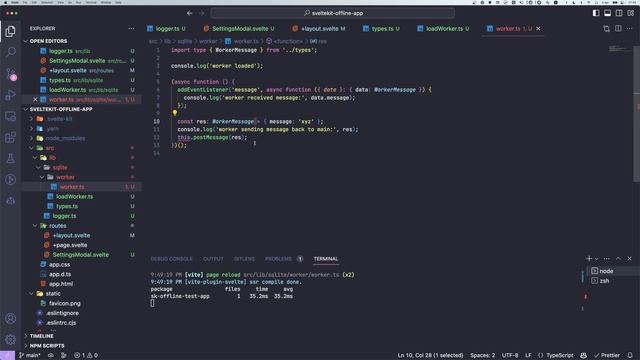Open the Problems panel tab

(279, 259)
